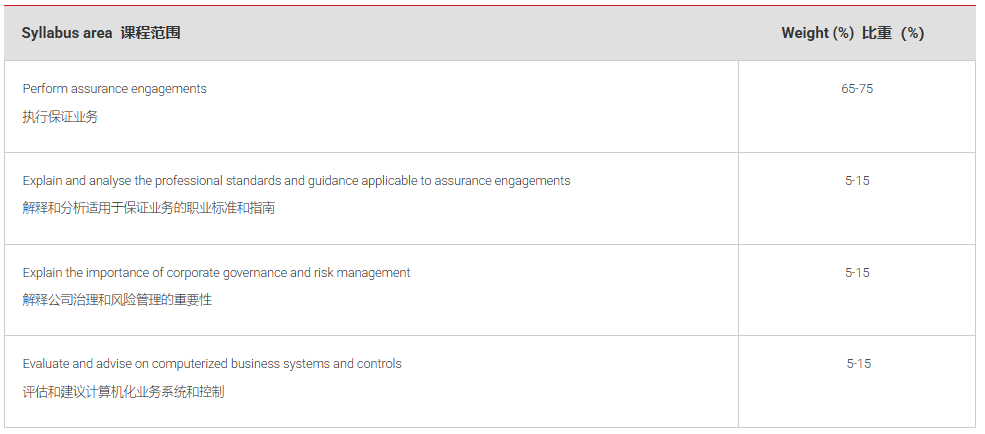The width and height of the screenshot is (985, 434).
Task: Click the 5-15 weight in the computerized systems row
Action: tap(857, 364)
